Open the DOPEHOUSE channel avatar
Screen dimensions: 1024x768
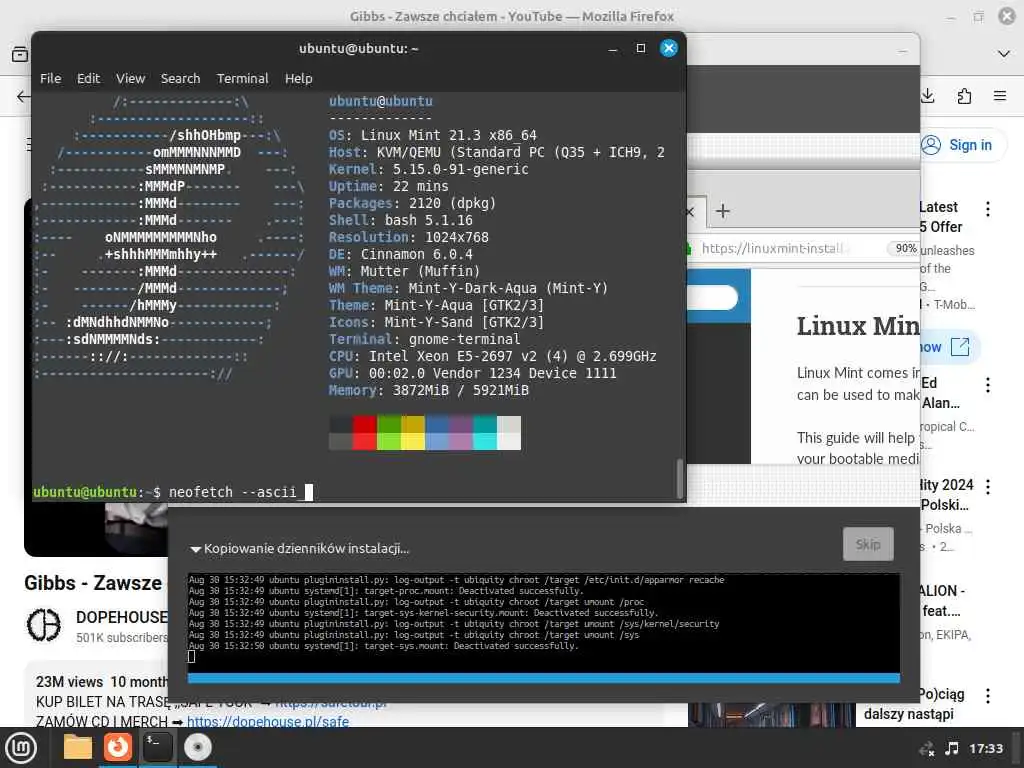[x=44, y=624]
